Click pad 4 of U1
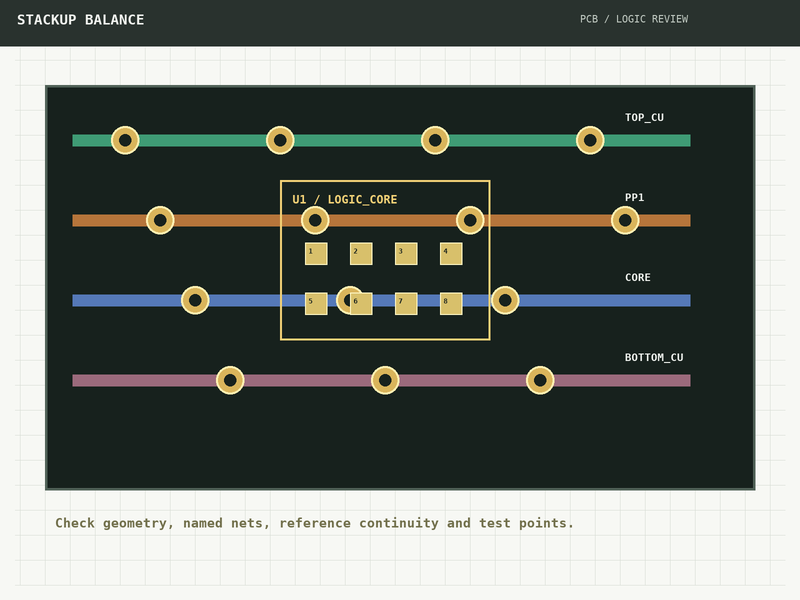This screenshot has height=600, width=800. (452, 254)
